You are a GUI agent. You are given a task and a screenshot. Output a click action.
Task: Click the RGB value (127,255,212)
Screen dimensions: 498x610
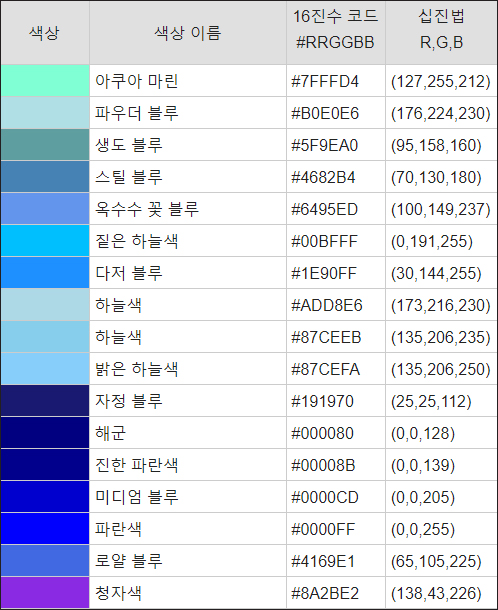coord(441,82)
